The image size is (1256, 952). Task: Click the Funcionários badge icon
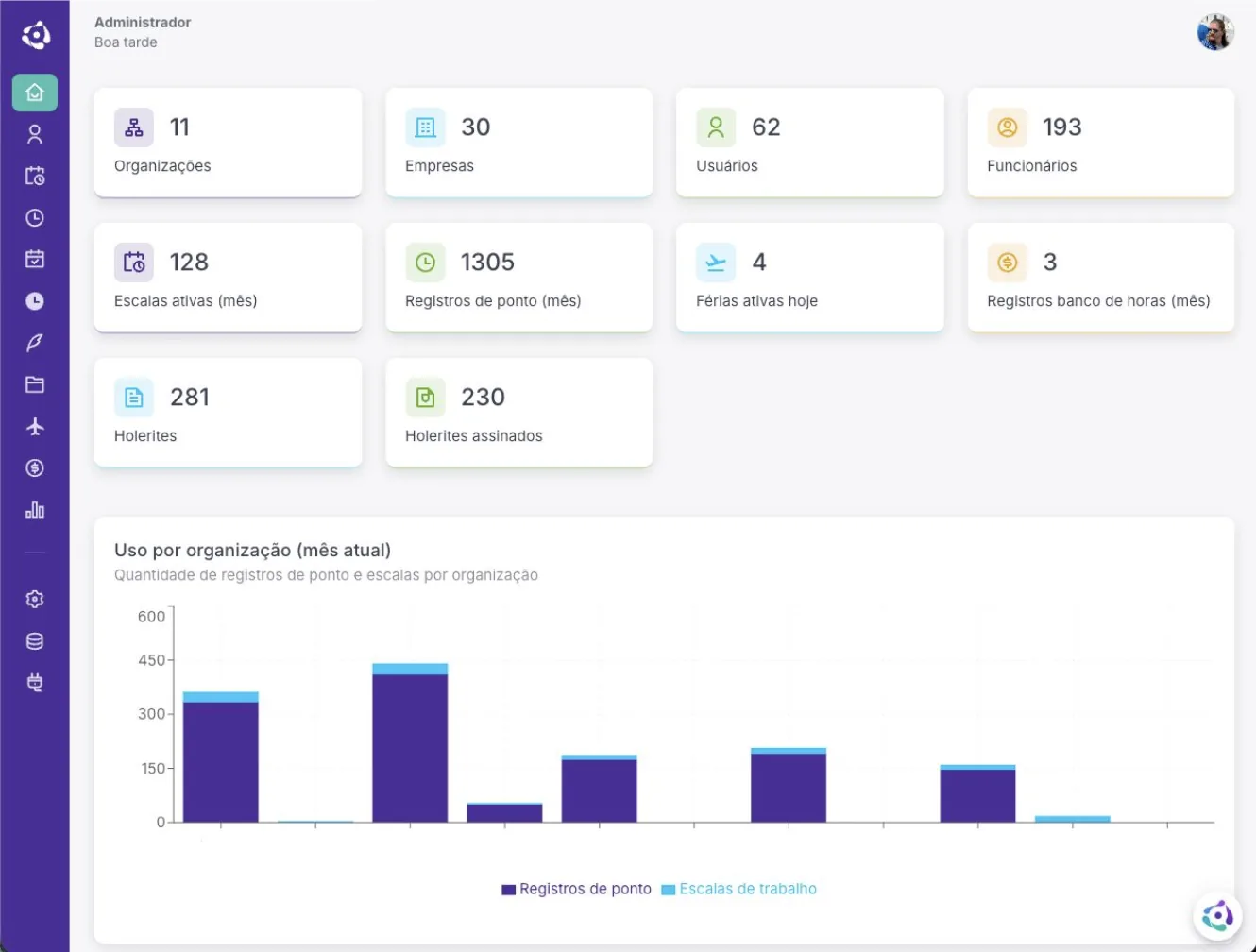pos(1007,127)
